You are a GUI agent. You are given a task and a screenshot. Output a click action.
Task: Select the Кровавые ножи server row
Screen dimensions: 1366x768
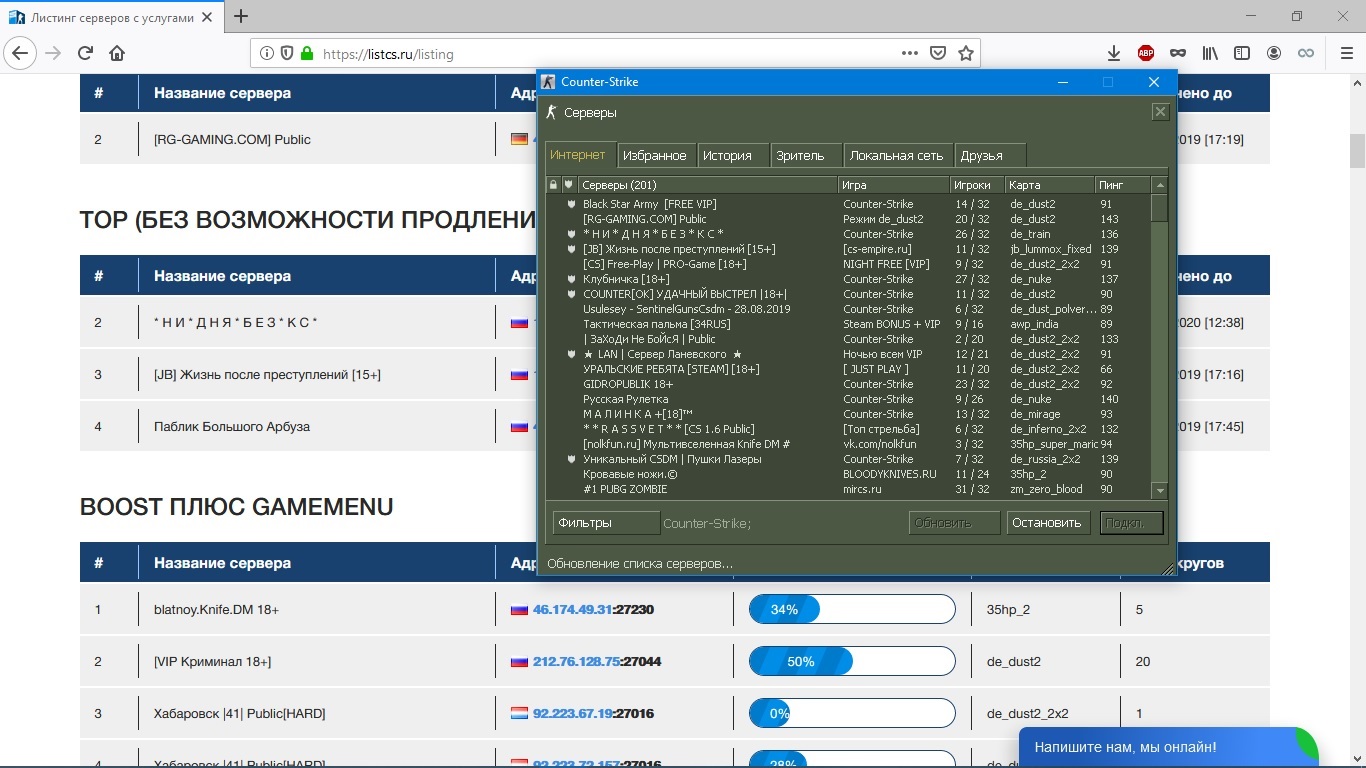coord(848,474)
